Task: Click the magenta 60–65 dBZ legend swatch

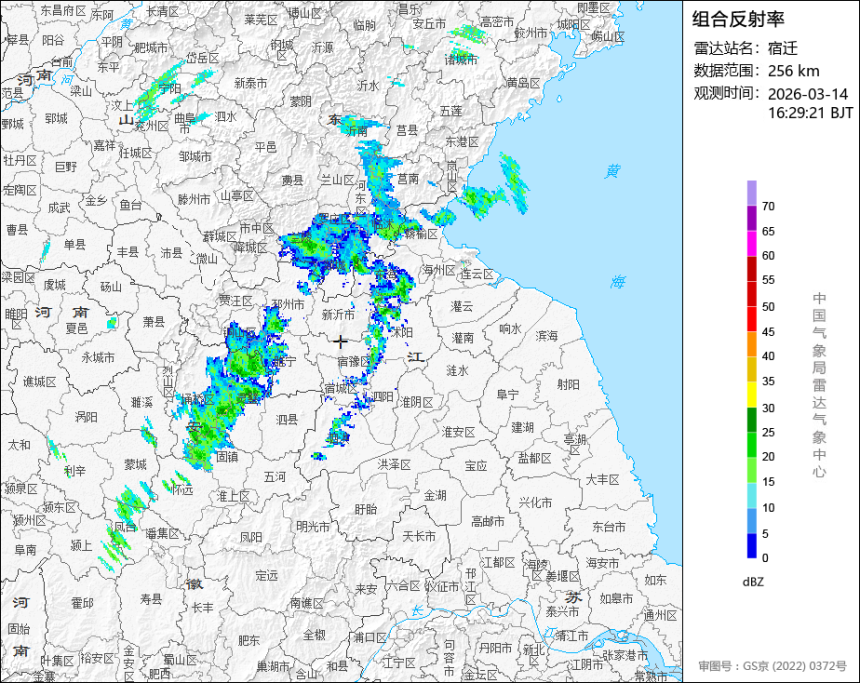Action: (x=751, y=243)
